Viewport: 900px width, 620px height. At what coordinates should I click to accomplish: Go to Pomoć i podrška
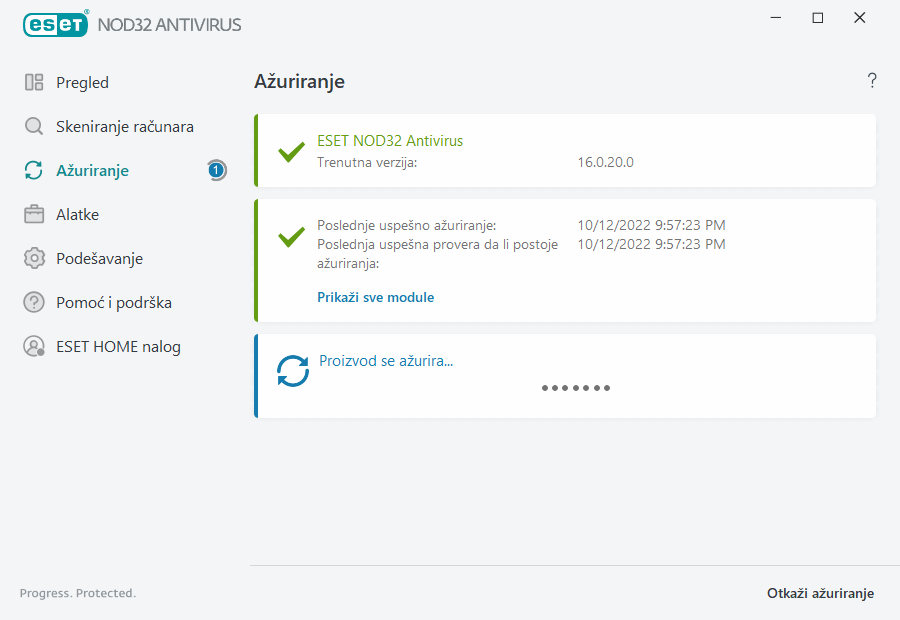105,303
